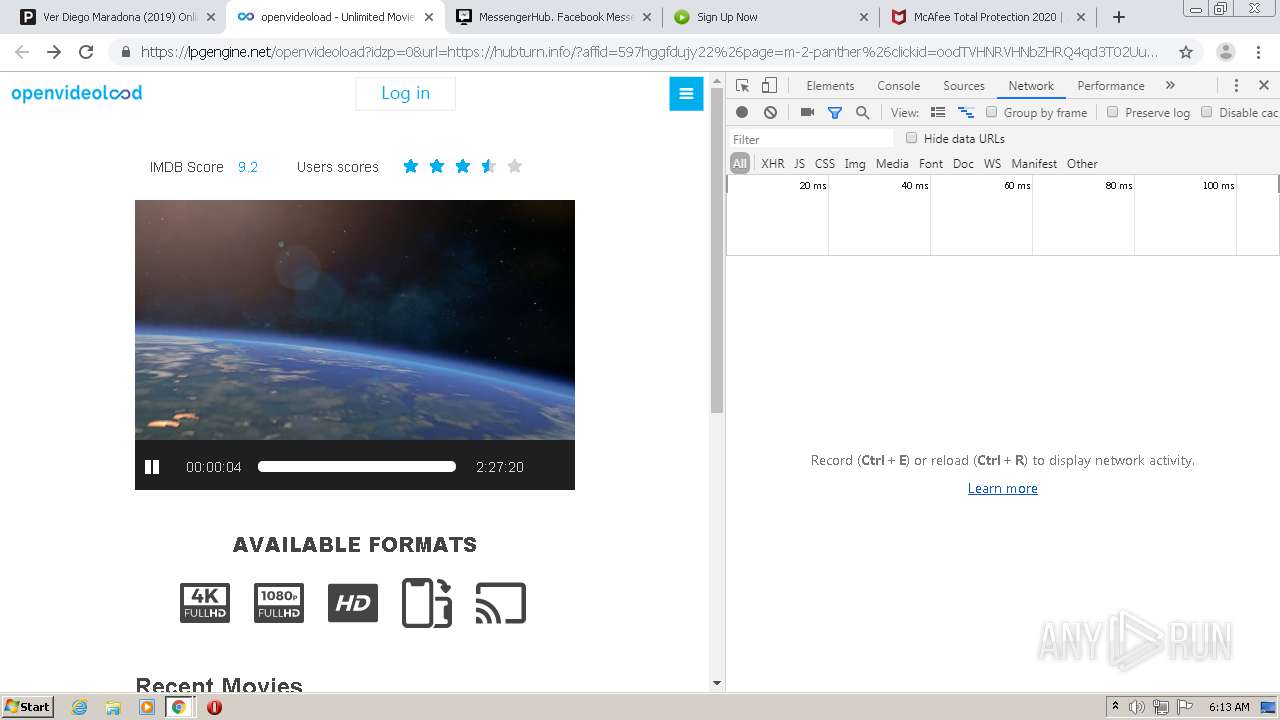
Task: Filter network by CSS
Action: coord(824,164)
